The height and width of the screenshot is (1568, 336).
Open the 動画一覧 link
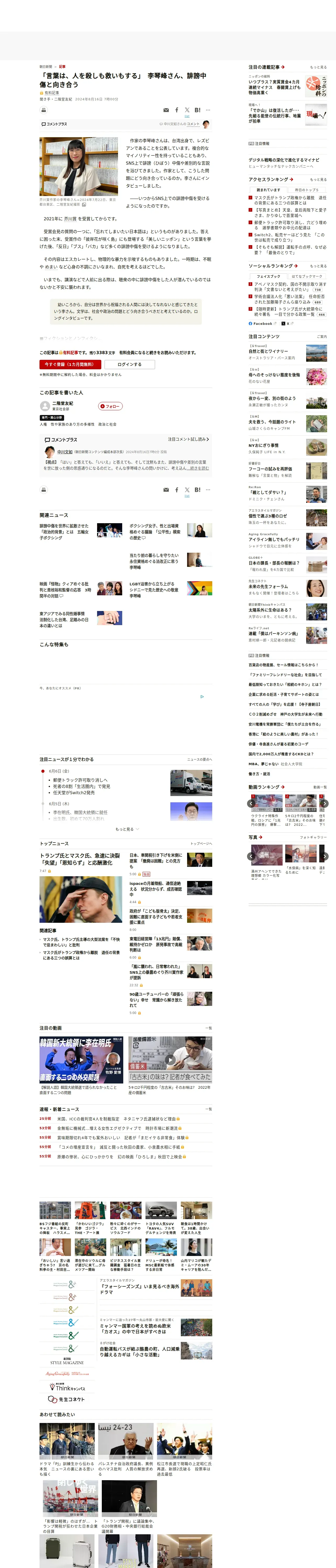click(320, 787)
